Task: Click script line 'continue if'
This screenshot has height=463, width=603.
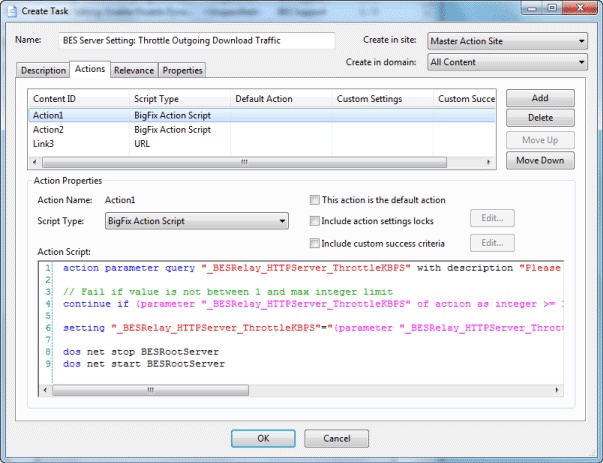Action: pos(313,304)
